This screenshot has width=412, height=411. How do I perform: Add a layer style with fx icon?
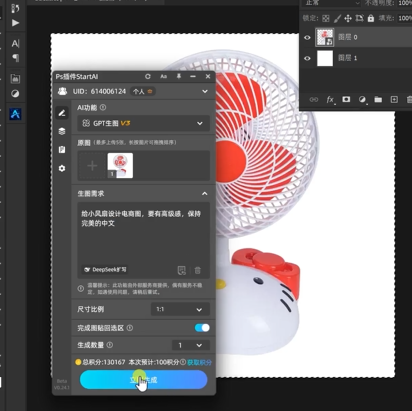point(330,99)
